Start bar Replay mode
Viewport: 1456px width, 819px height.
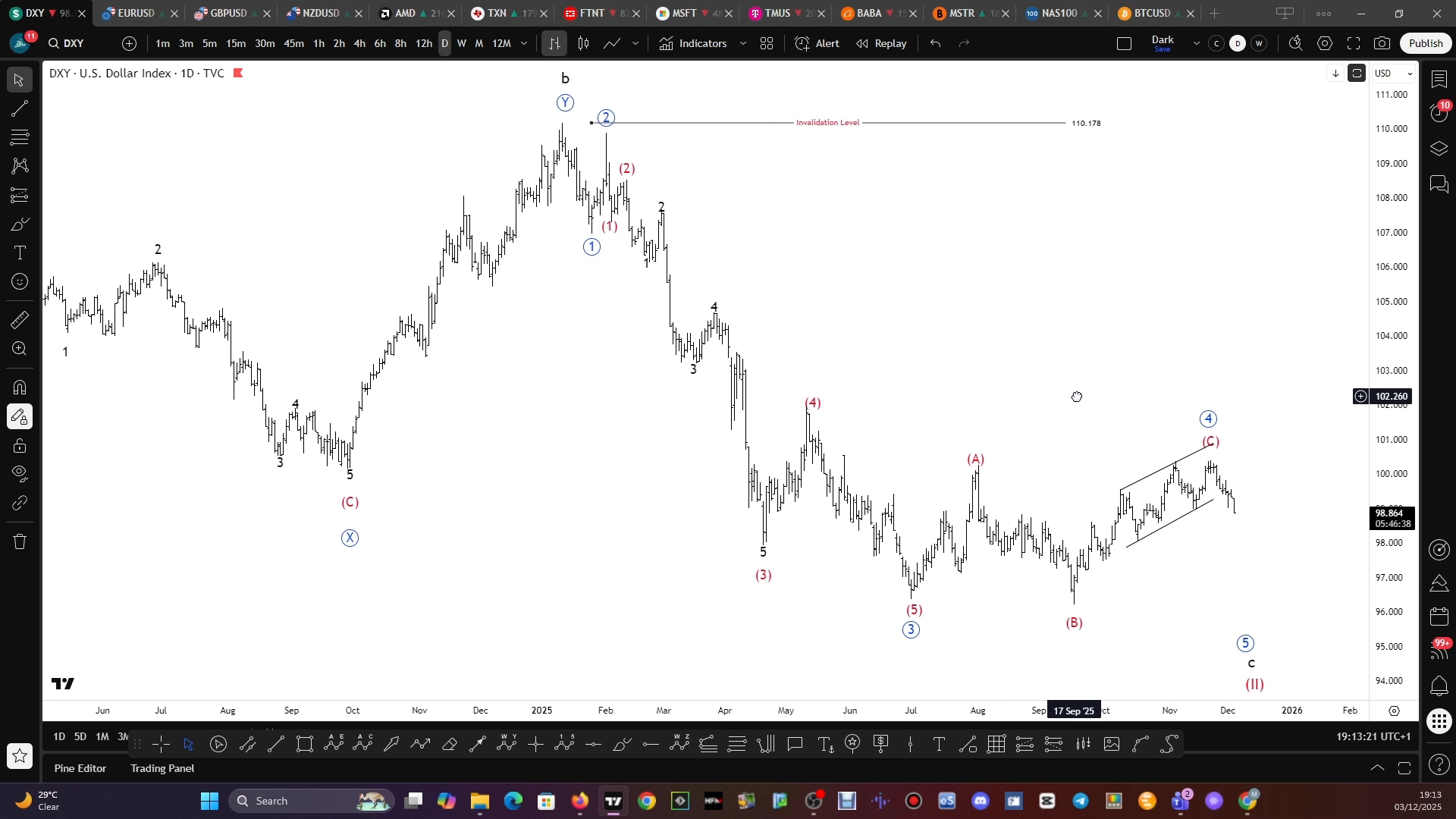[880, 43]
